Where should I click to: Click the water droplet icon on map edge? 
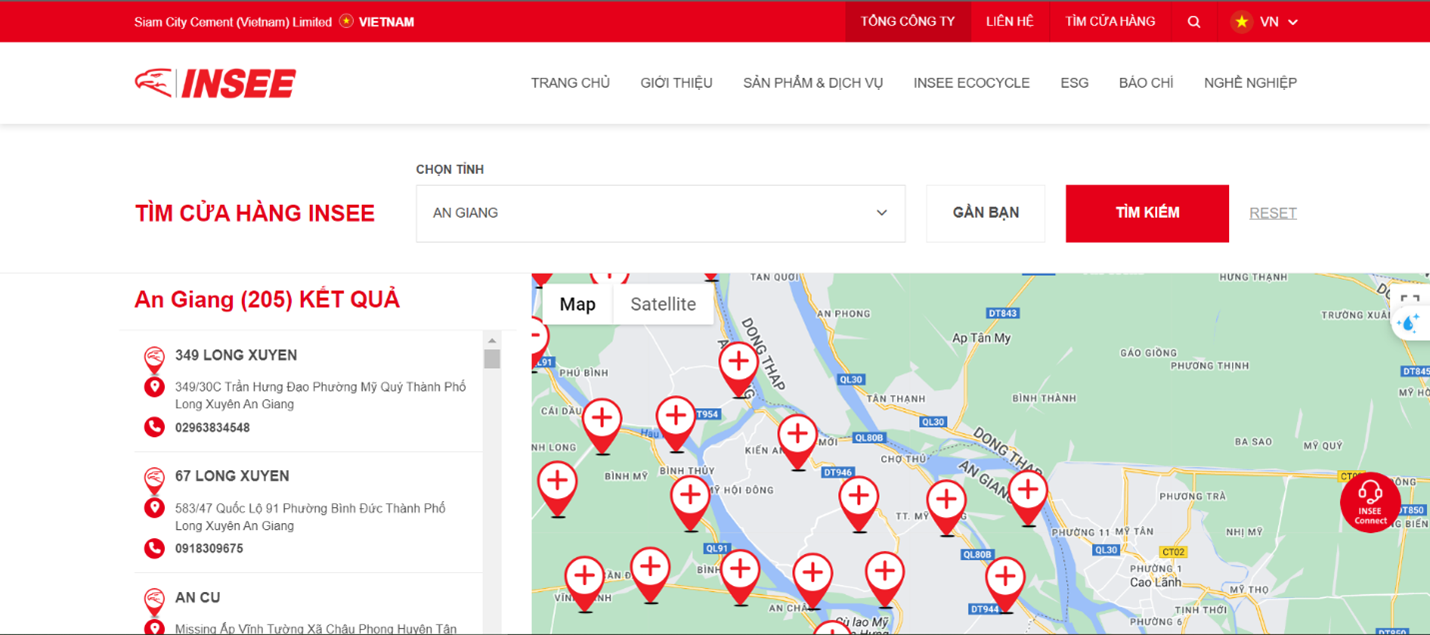[1408, 324]
